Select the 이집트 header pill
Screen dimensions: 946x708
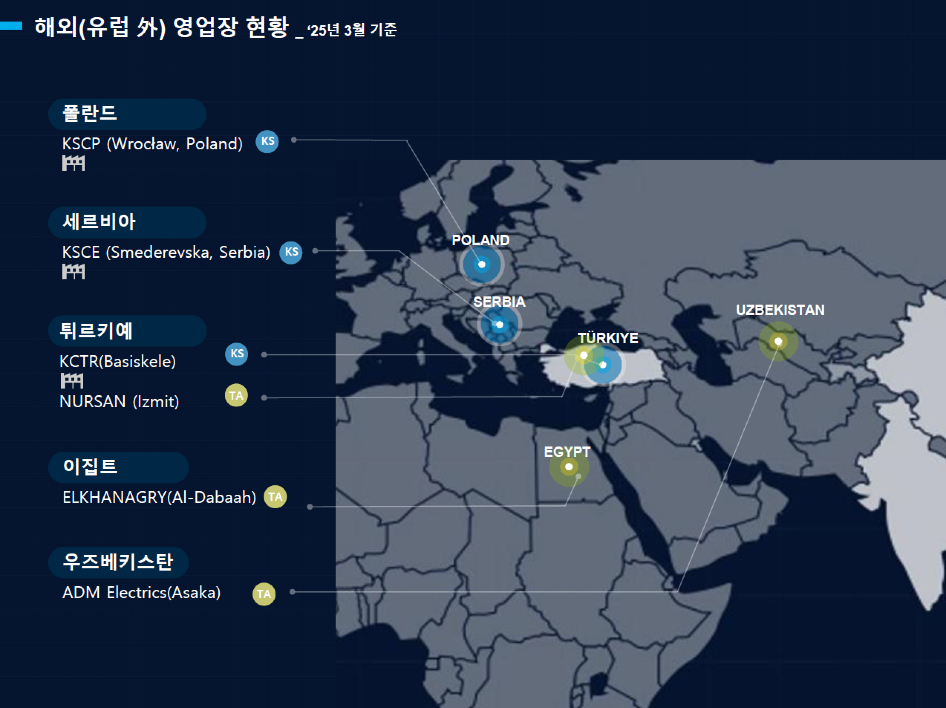click(118, 467)
